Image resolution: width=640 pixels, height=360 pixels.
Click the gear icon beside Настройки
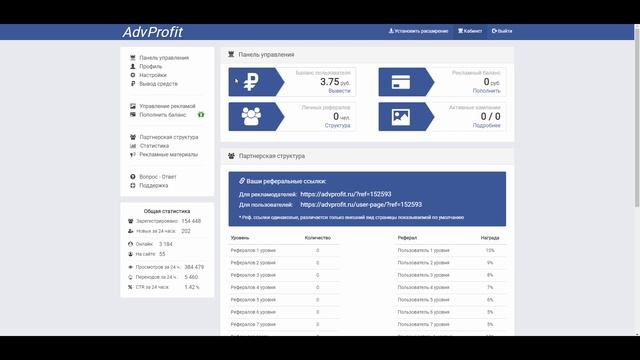(x=133, y=75)
